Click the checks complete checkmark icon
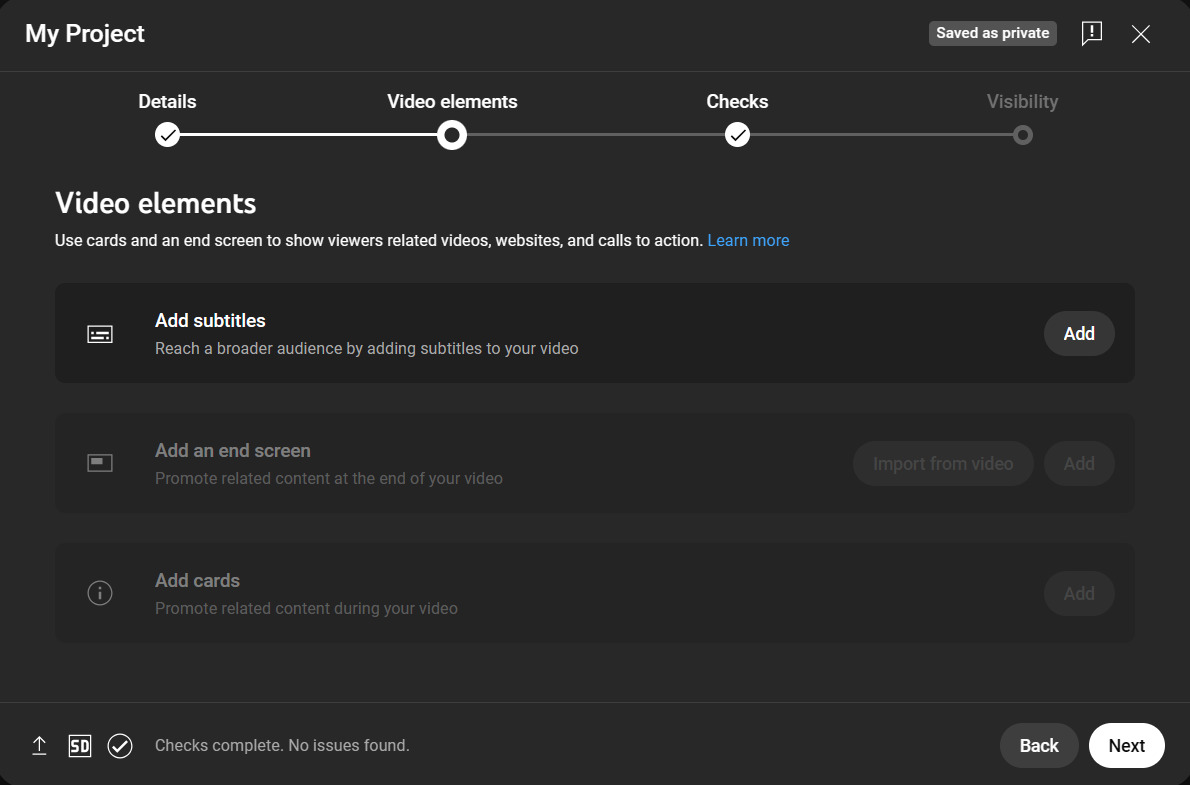Image resolution: width=1190 pixels, height=785 pixels. coord(120,745)
